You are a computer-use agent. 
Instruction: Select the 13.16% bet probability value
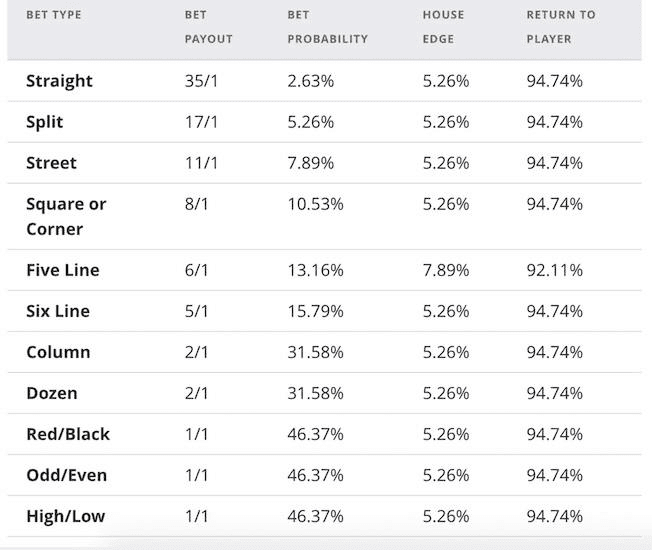[315, 270]
